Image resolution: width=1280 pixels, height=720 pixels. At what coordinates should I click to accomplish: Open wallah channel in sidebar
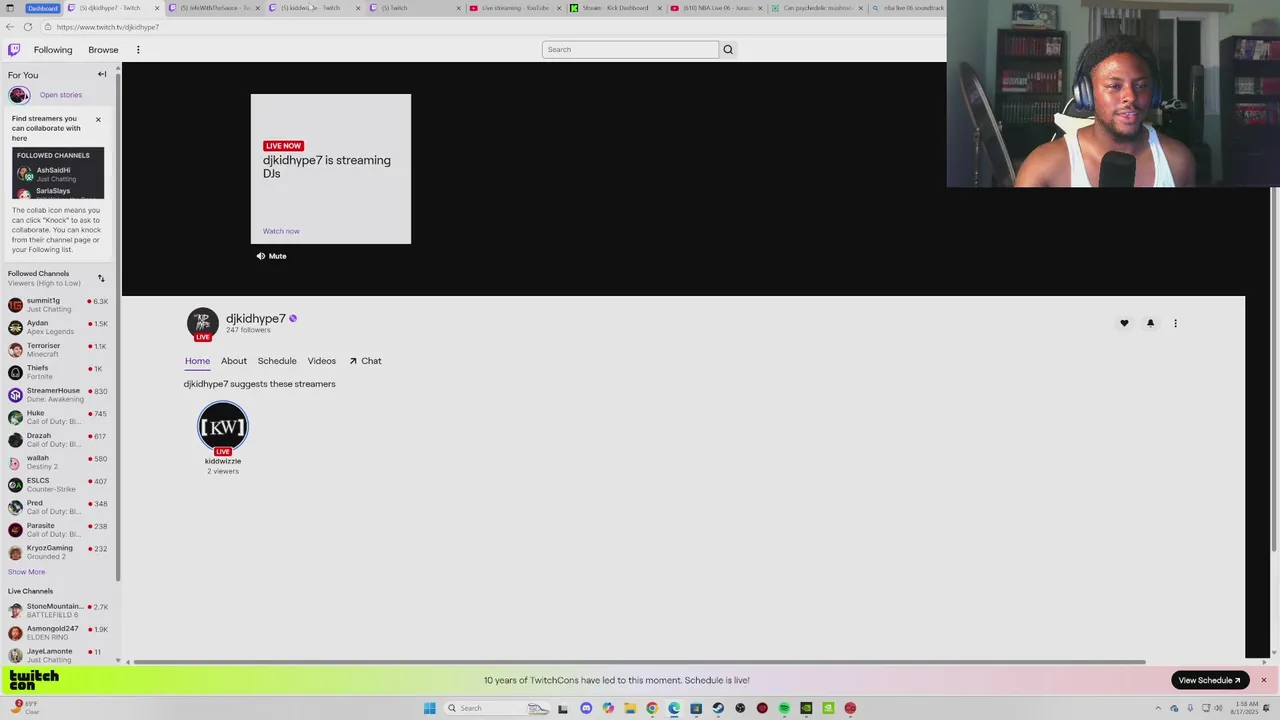(x=58, y=462)
